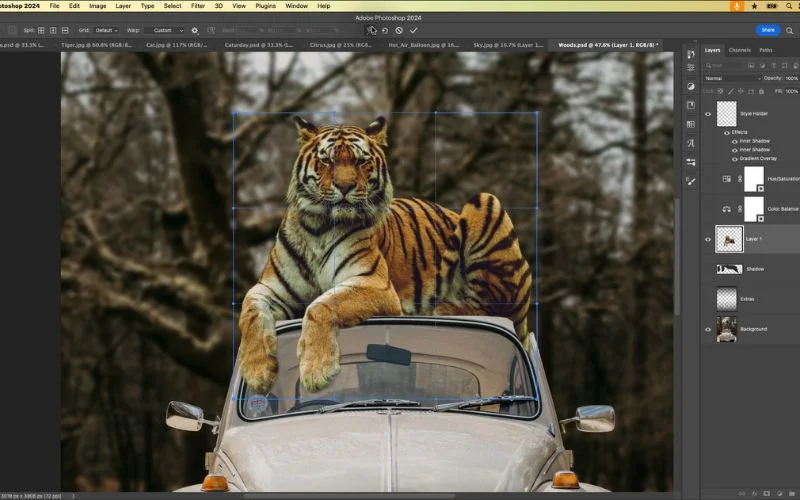Open the Libraries panel icon in dock
This screenshot has width=800, height=500.
click(691, 105)
